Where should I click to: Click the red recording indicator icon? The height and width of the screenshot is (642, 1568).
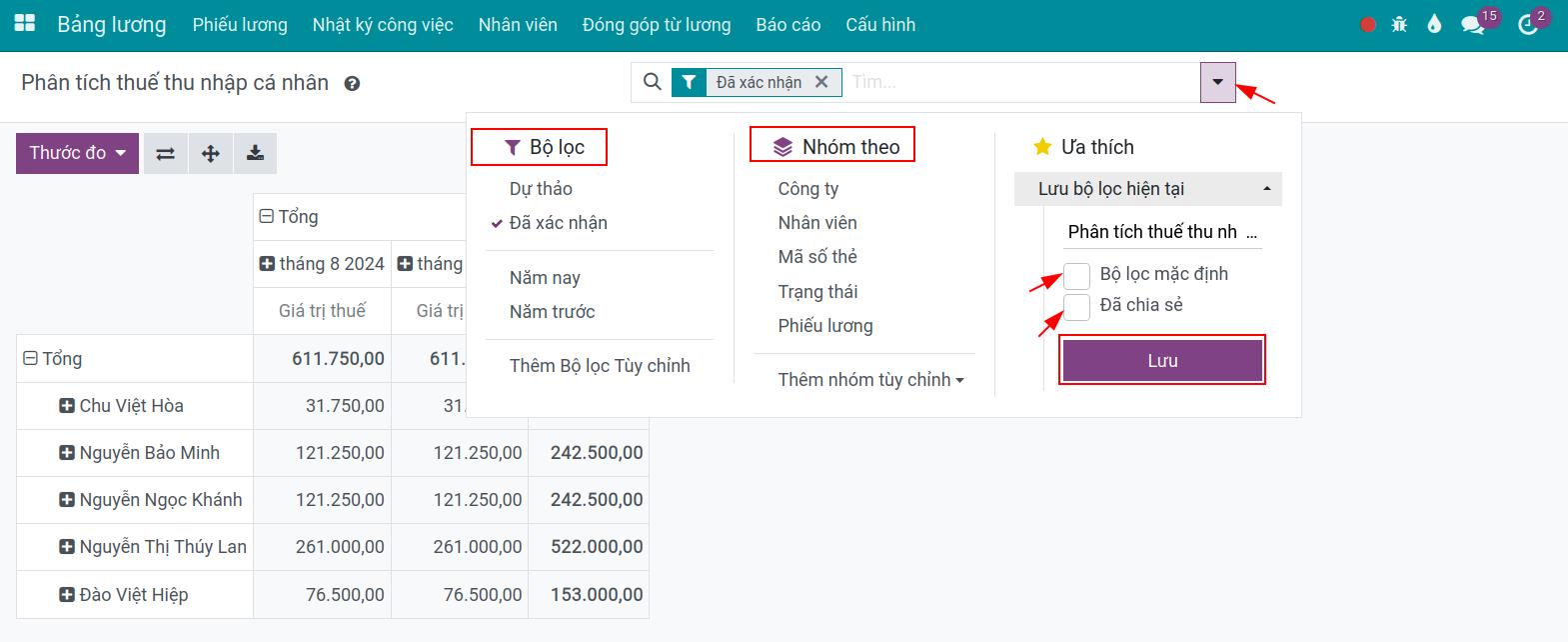tap(1368, 25)
